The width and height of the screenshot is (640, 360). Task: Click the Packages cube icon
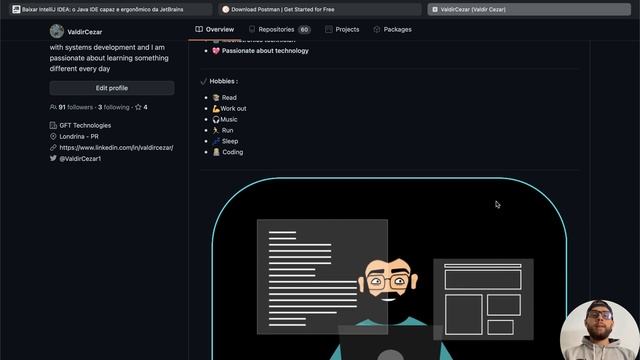(377, 29)
